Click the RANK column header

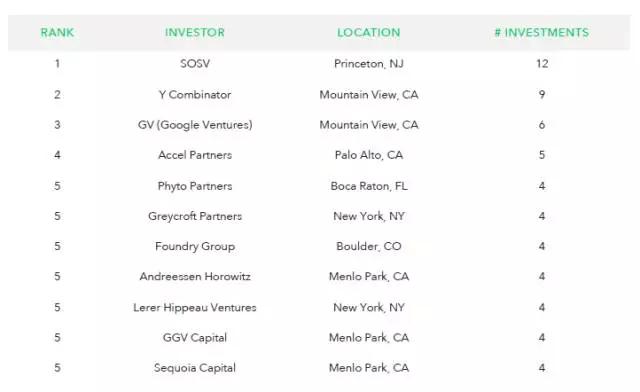(x=57, y=33)
